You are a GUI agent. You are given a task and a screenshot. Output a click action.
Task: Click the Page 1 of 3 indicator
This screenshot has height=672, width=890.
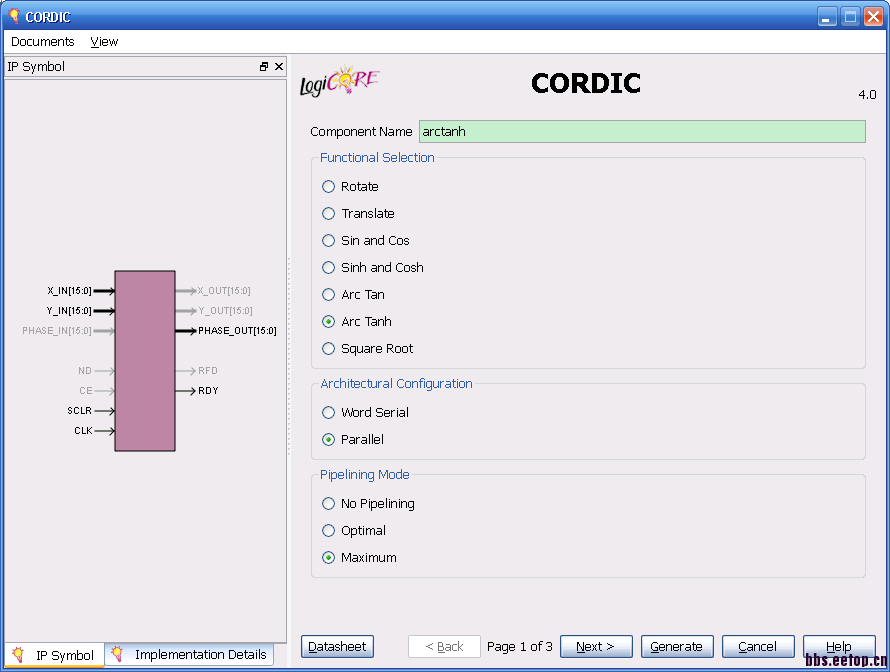pyautogui.click(x=520, y=646)
